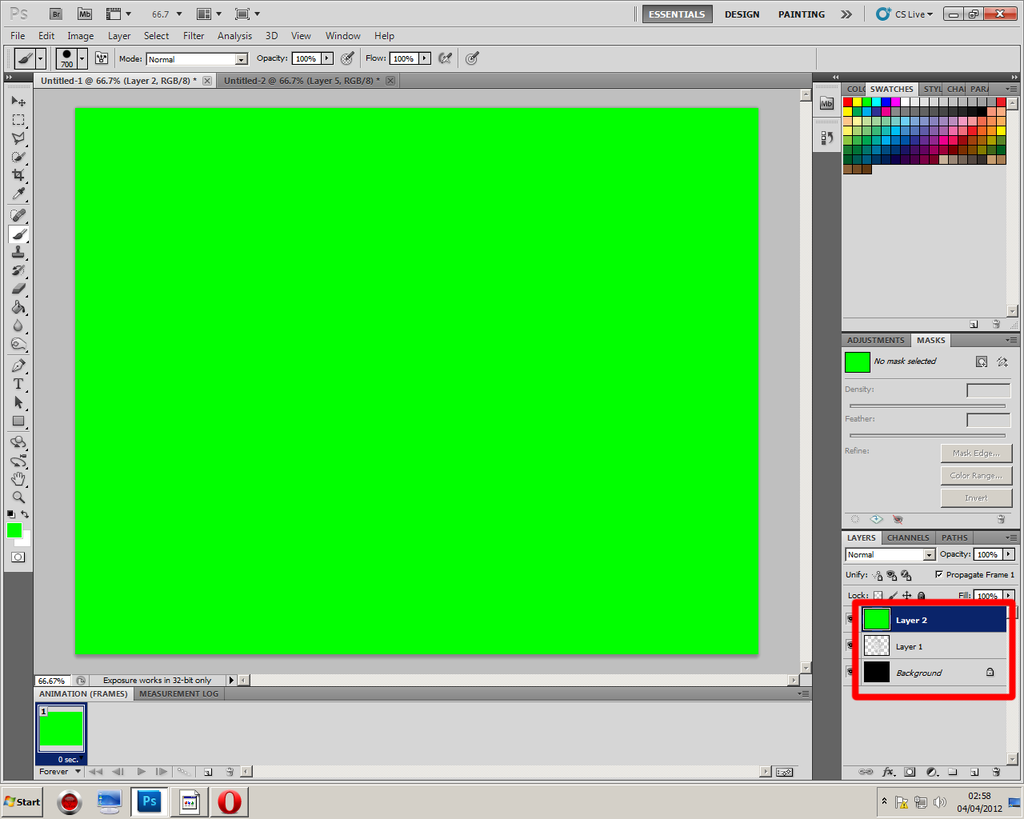Screen dimensions: 1024x819
Task: Select the Blur tool
Action: pyautogui.click(x=18, y=326)
